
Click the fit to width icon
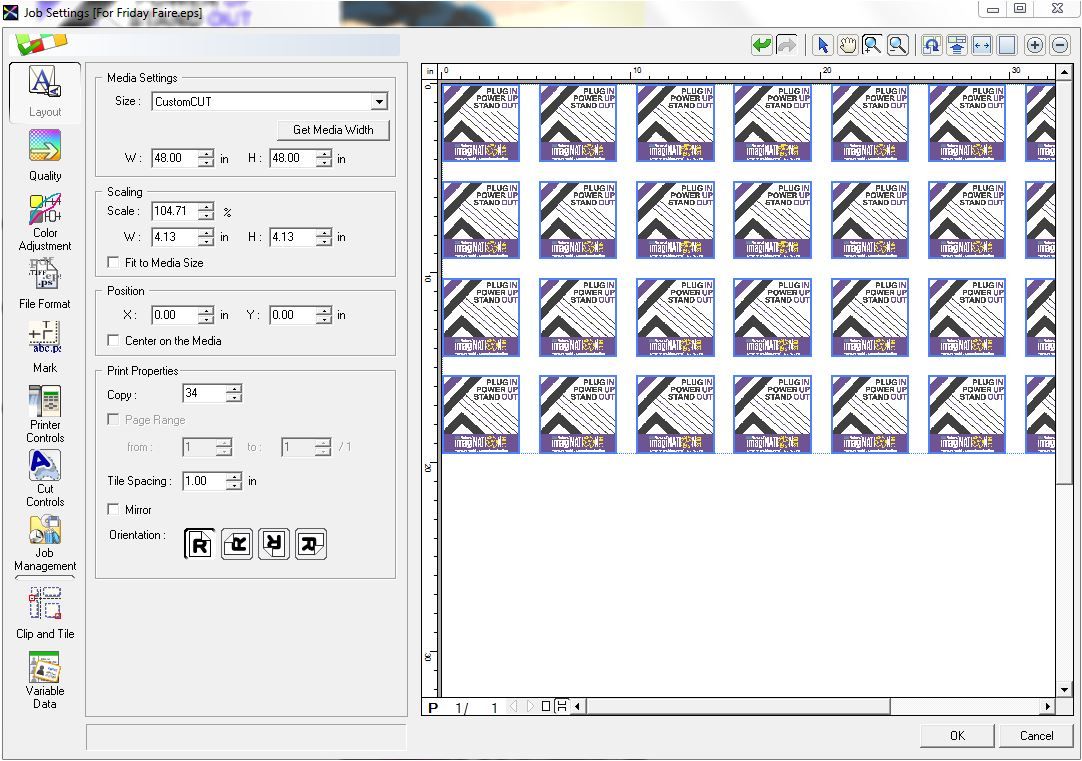pos(981,46)
